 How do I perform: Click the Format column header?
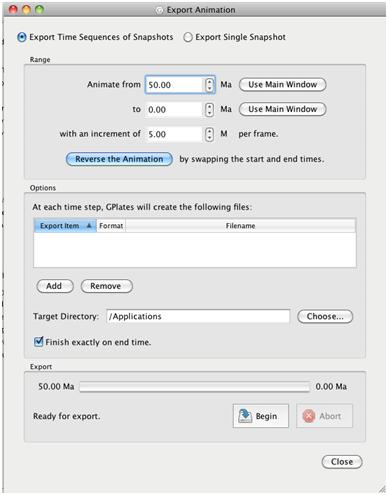pyautogui.click(x=111, y=226)
